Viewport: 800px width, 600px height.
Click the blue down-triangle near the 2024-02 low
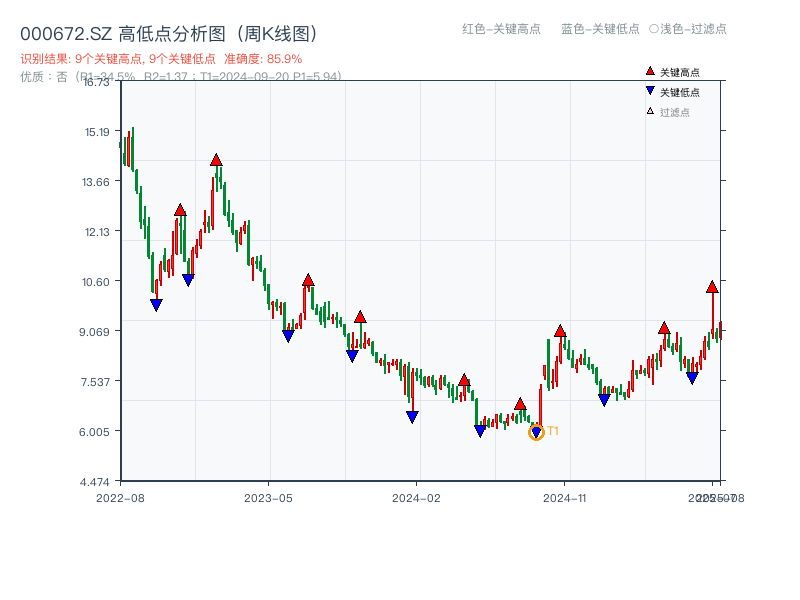click(x=412, y=417)
